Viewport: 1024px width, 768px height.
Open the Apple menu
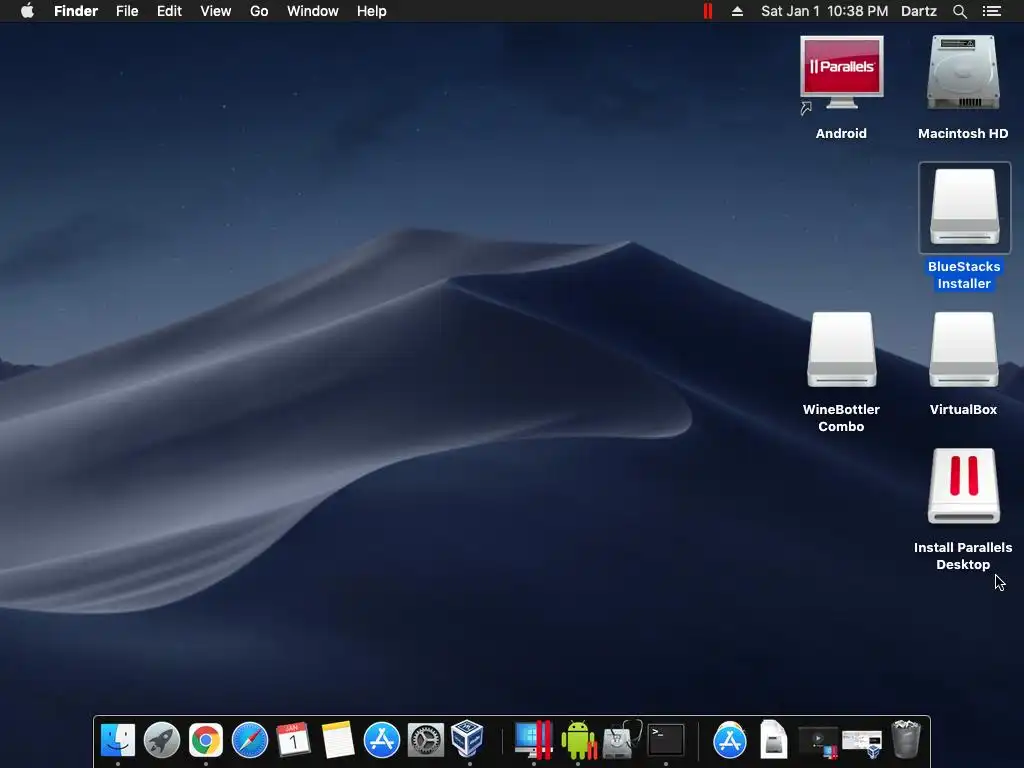pyautogui.click(x=27, y=11)
